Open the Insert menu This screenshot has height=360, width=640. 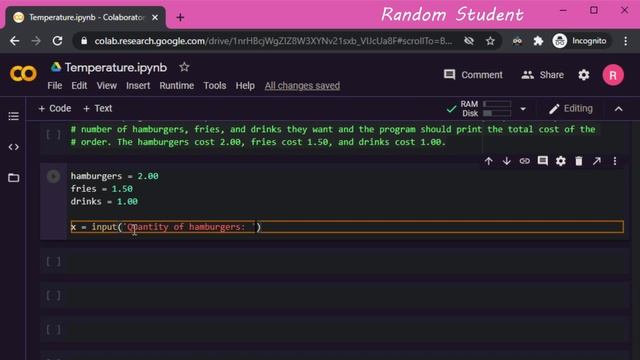[x=138, y=86]
